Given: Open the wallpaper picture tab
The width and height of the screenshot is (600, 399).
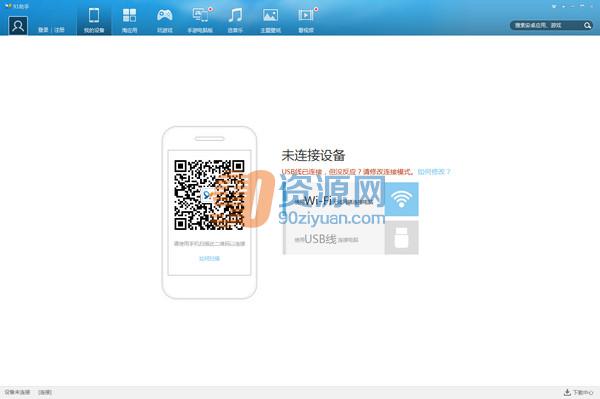Looking at the screenshot, I should click(271, 20).
